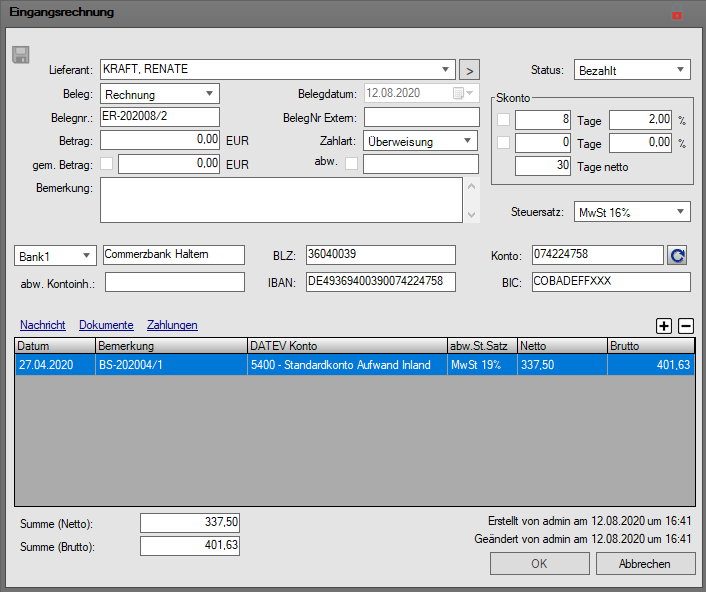The width and height of the screenshot is (706, 592).
Task: Open the Nachricht tab link
Action: [x=43, y=325]
